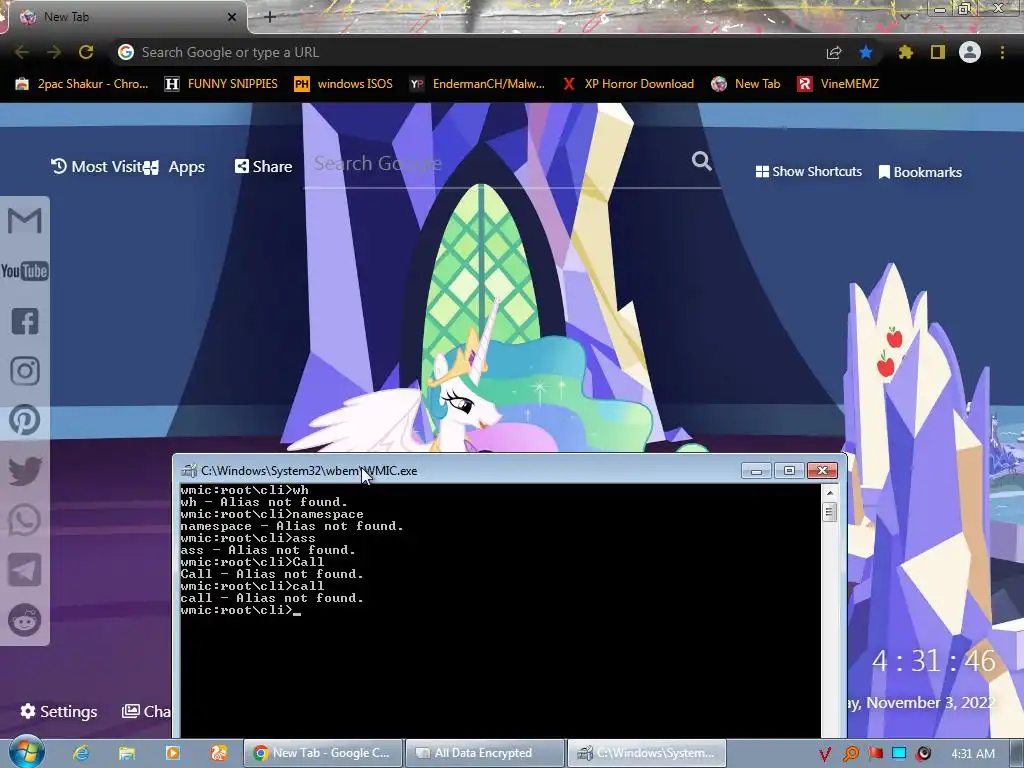Open the tab search dropdown arrow
The width and height of the screenshot is (1024, 768).
pyautogui.click(x=905, y=16)
